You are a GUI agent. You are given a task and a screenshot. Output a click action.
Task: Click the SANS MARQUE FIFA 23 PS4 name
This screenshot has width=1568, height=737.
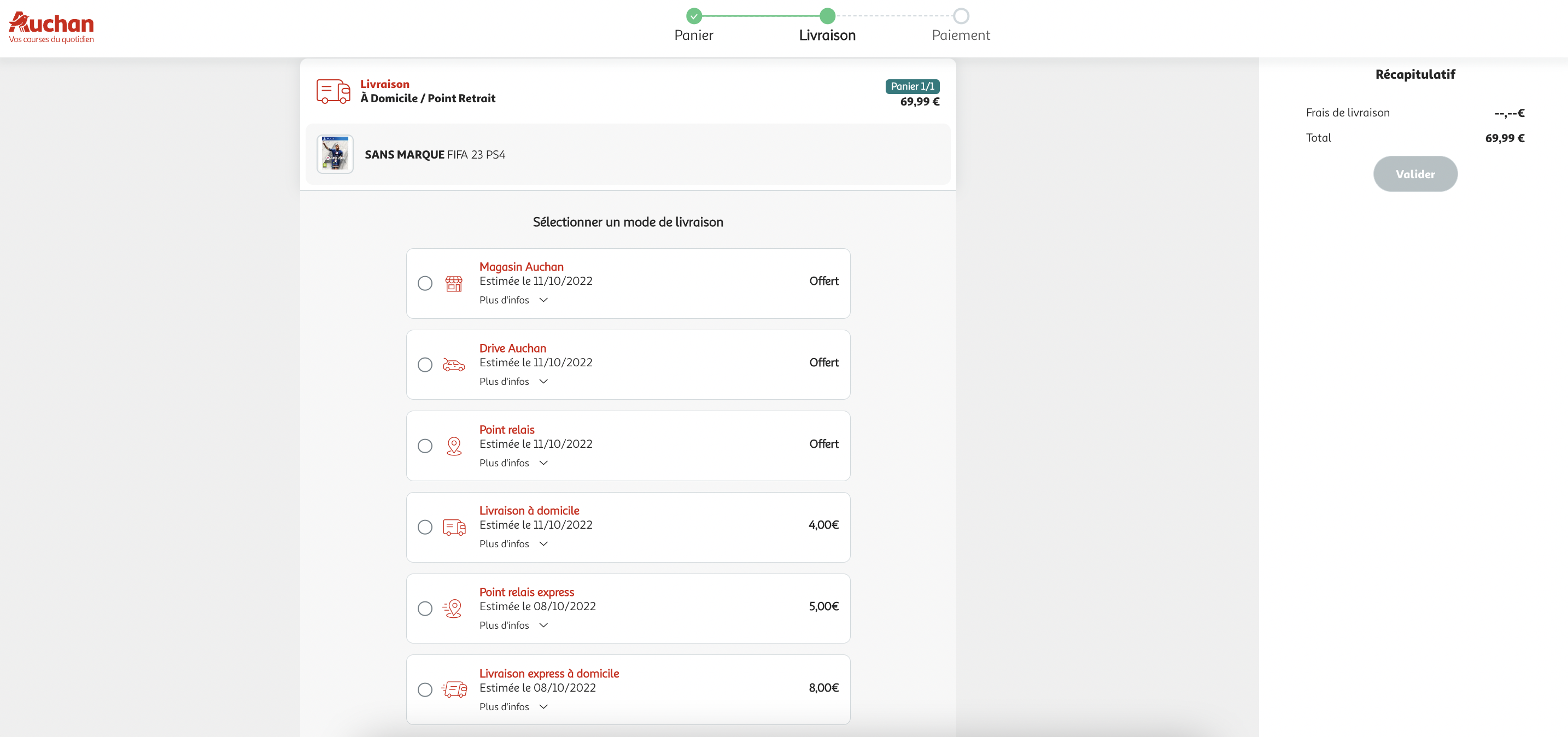(435, 155)
